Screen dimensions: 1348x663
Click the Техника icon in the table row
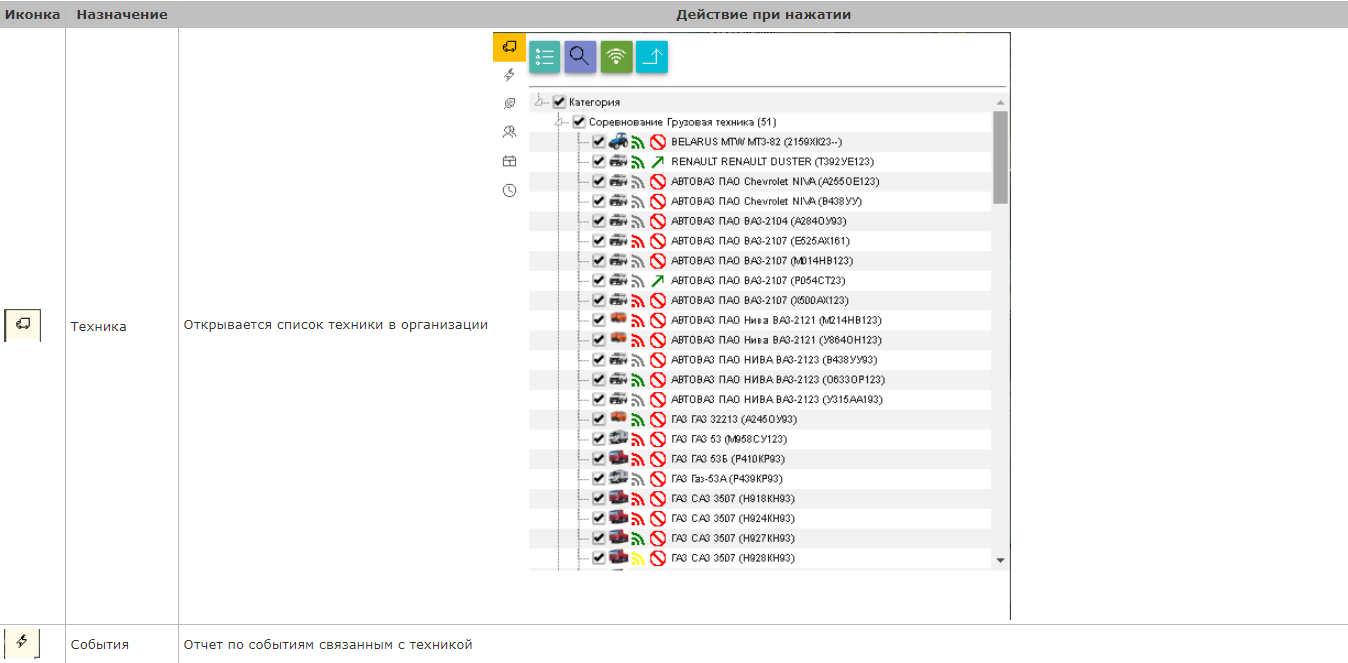[23, 325]
